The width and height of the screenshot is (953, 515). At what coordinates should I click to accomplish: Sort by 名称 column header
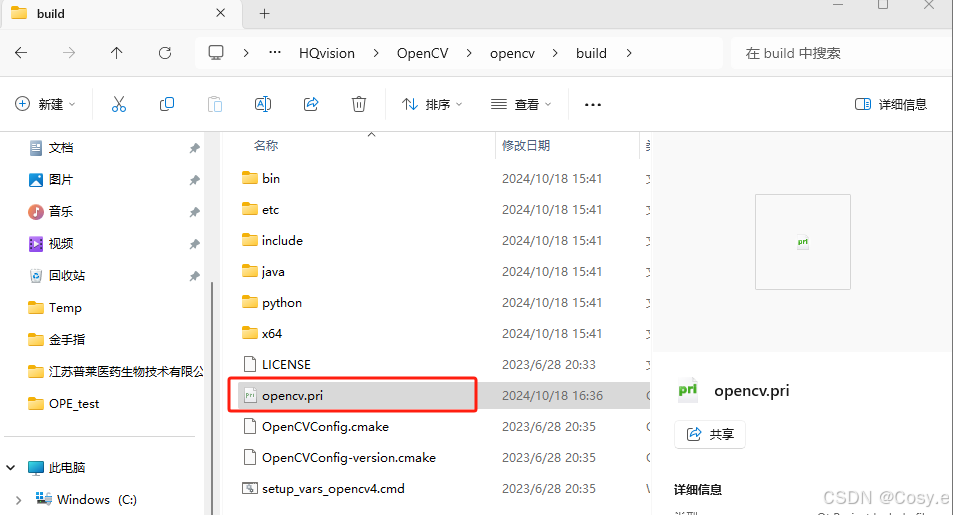click(266, 146)
